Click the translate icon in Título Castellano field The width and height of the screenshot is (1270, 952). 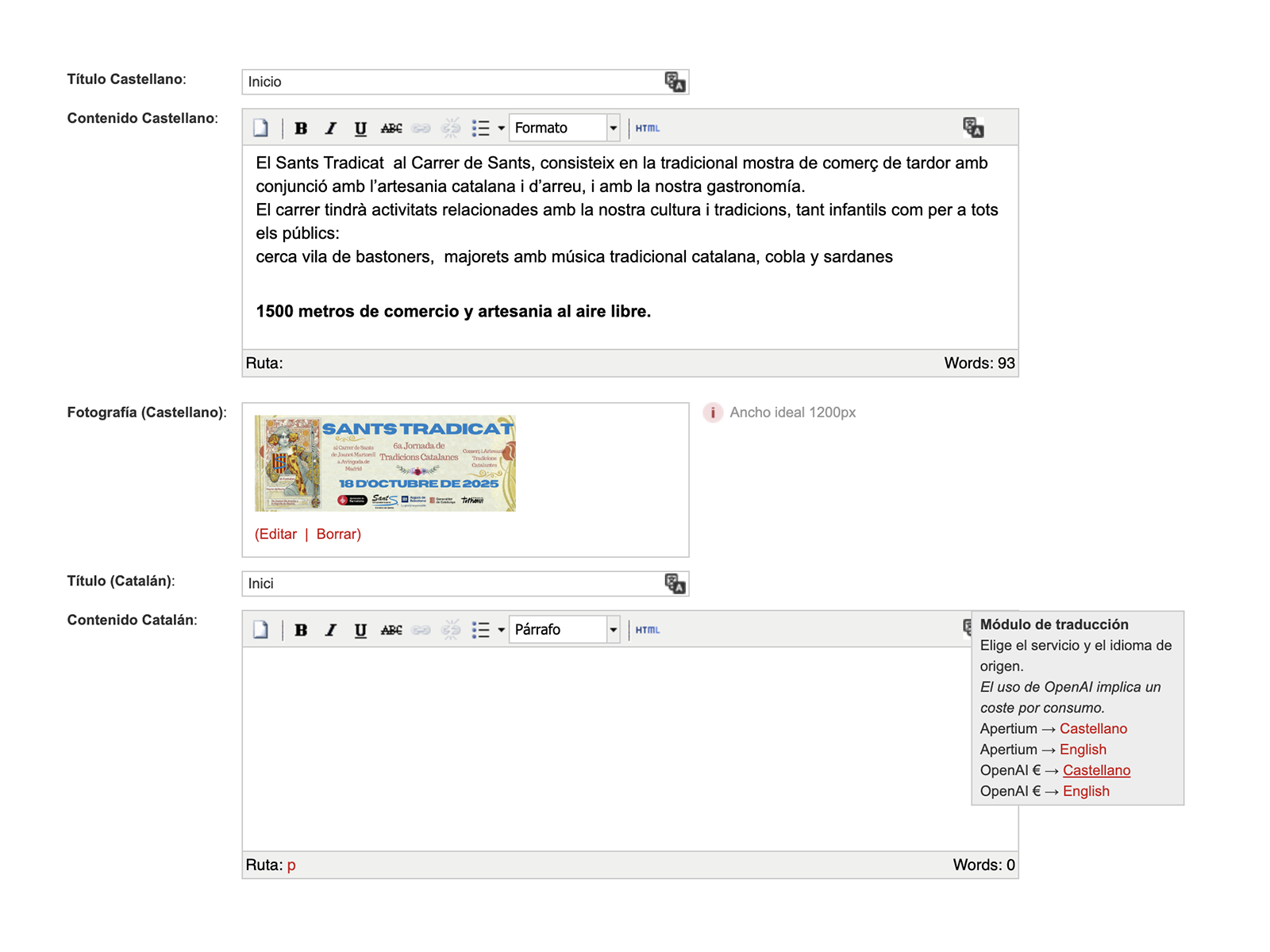[675, 82]
